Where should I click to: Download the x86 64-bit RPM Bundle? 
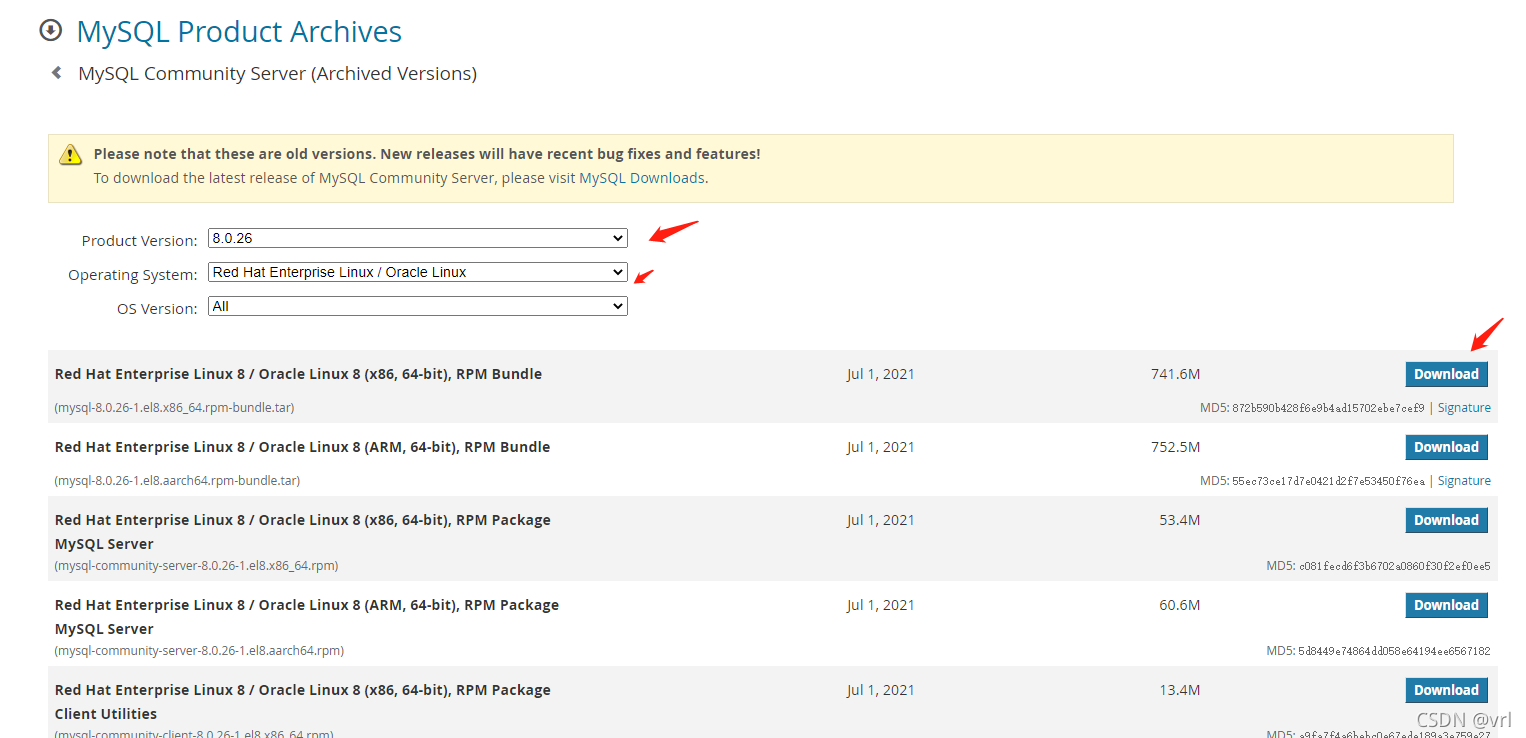[x=1446, y=374]
